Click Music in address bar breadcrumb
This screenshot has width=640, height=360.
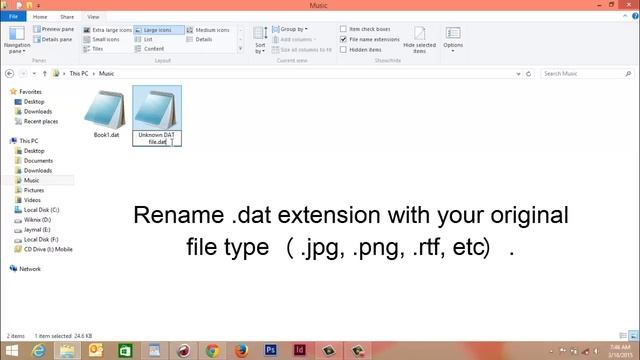tap(107, 73)
